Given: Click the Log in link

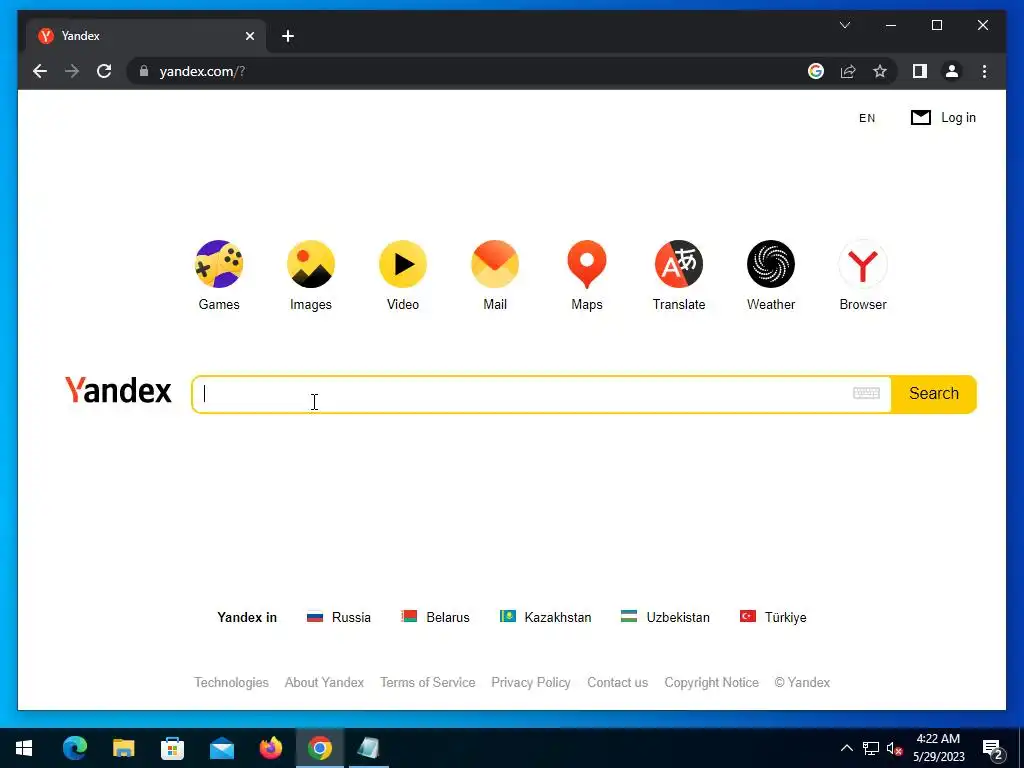Looking at the screenshot, I should click(958, 118).
